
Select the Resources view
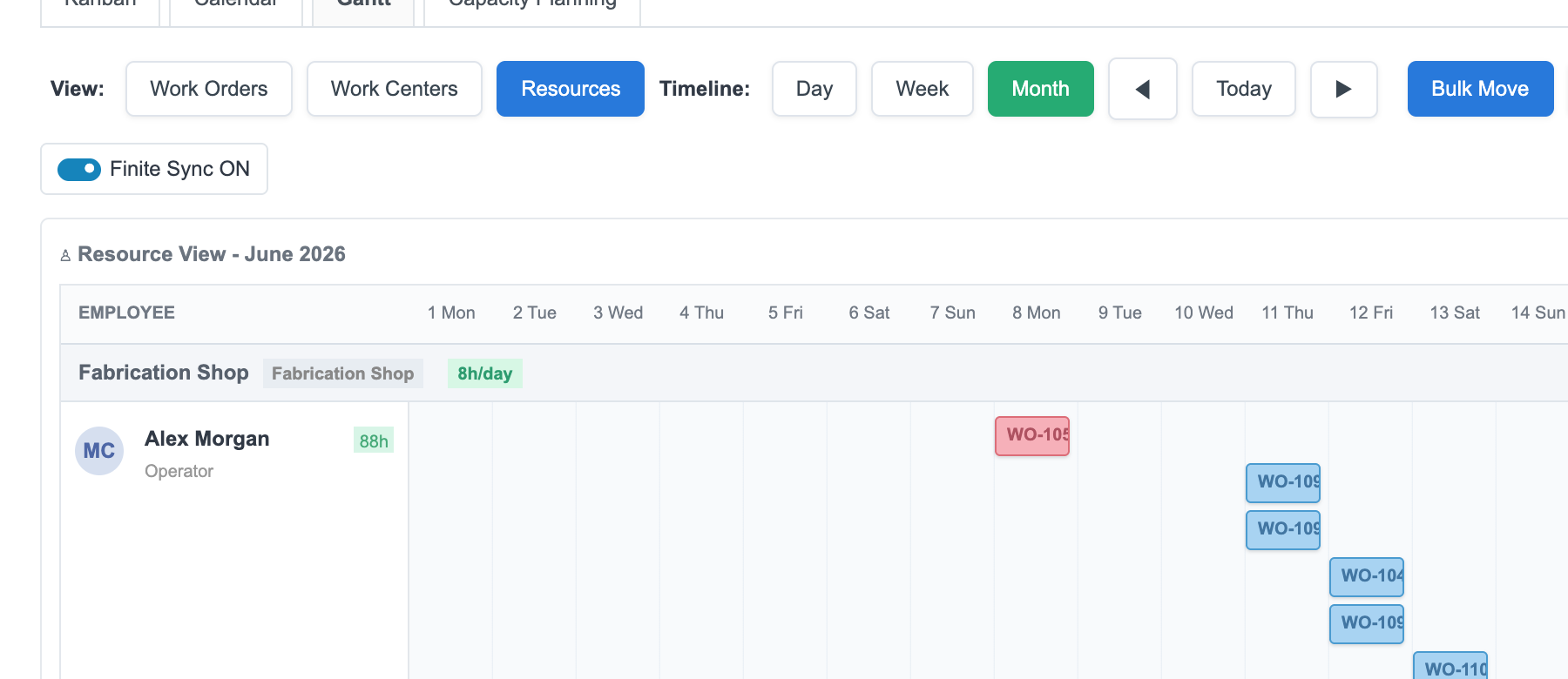(x=571, y=89)
